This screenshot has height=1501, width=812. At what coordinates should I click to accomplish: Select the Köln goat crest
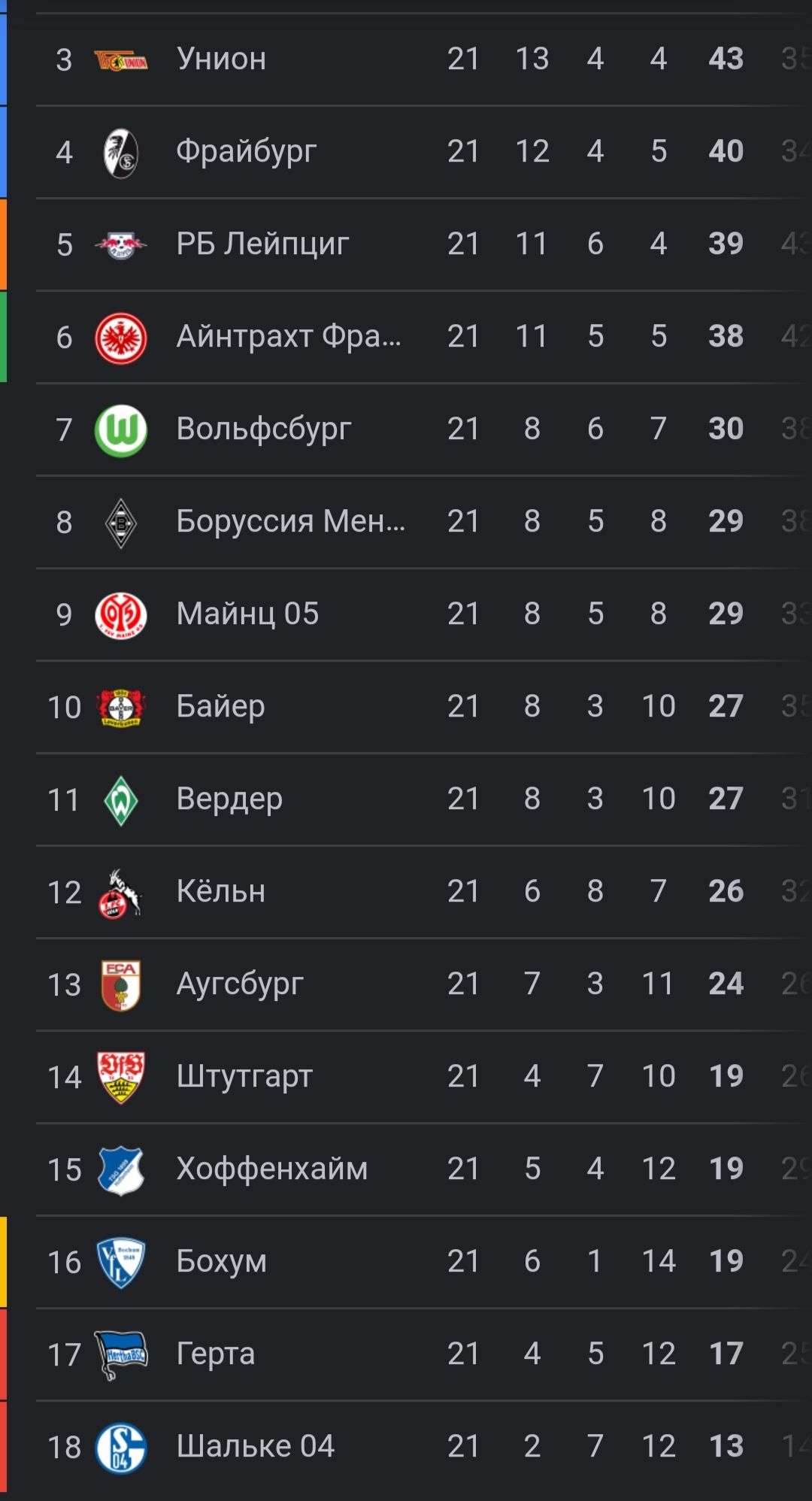(x=121, y=893)
